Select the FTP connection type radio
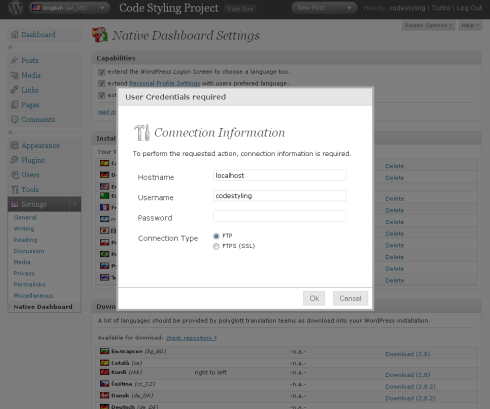The width and height of the screenshot is (490, 409). click(x=216, y=236)
